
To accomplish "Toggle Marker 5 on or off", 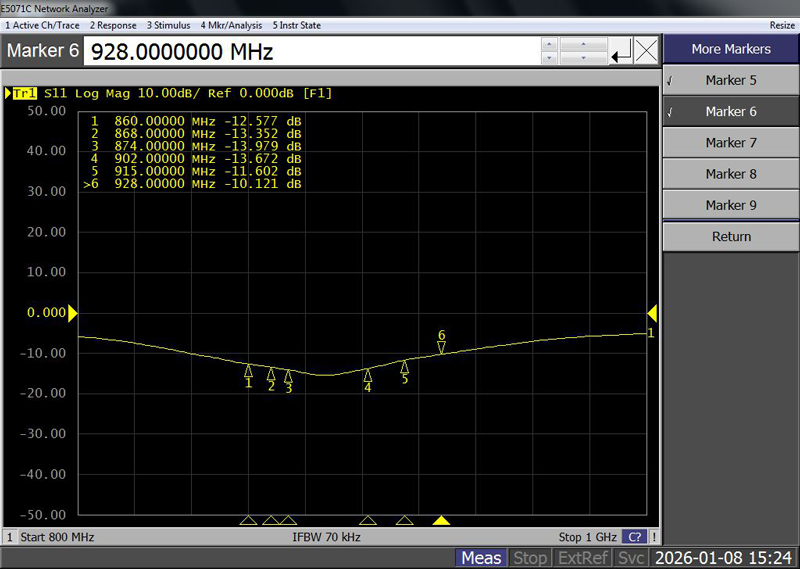I will pyautogui.click(x=731, y=80).
